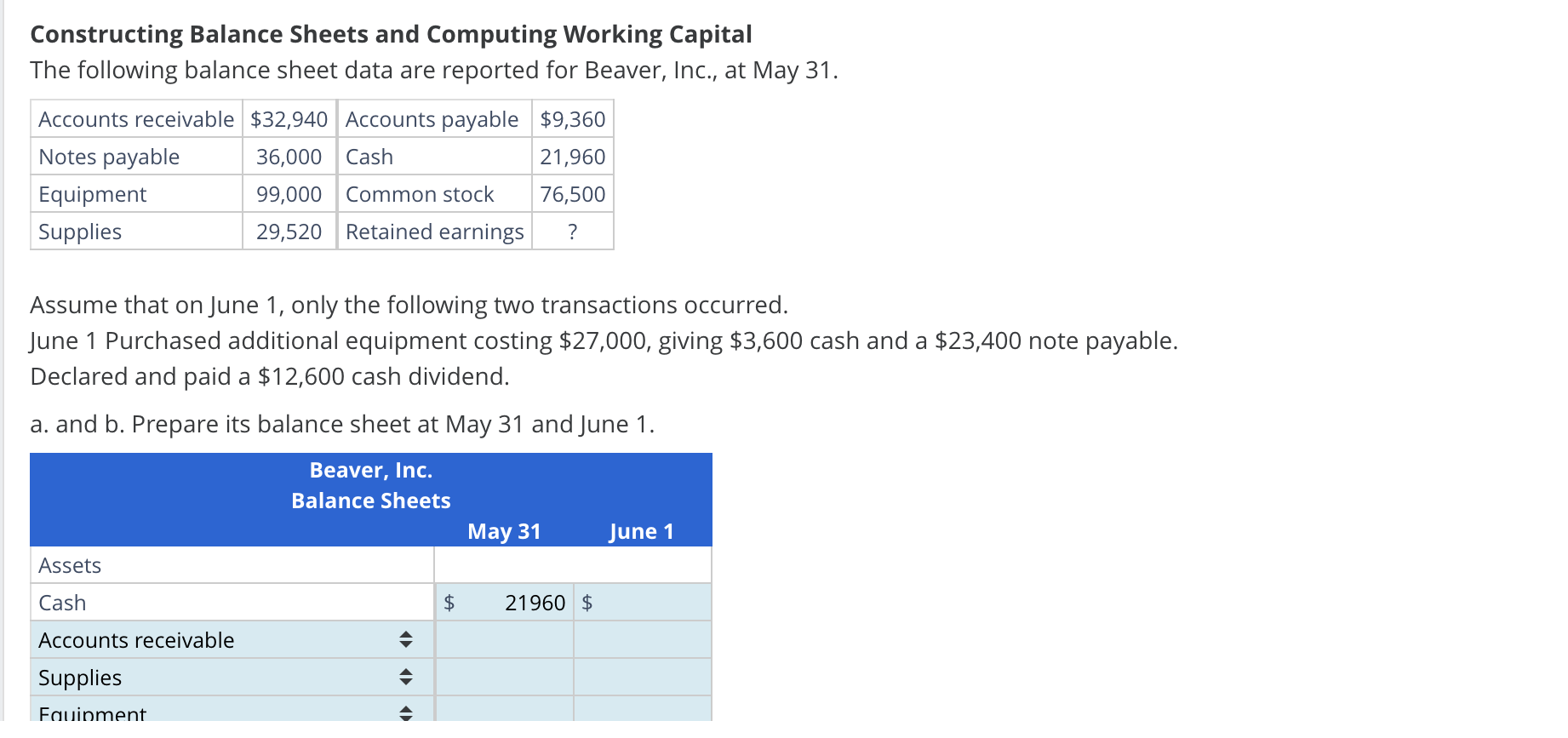Viewport: 1568px width, 738px height.
Task: Click the dollar sign icon beside 21960
Action: pos(449,602)
